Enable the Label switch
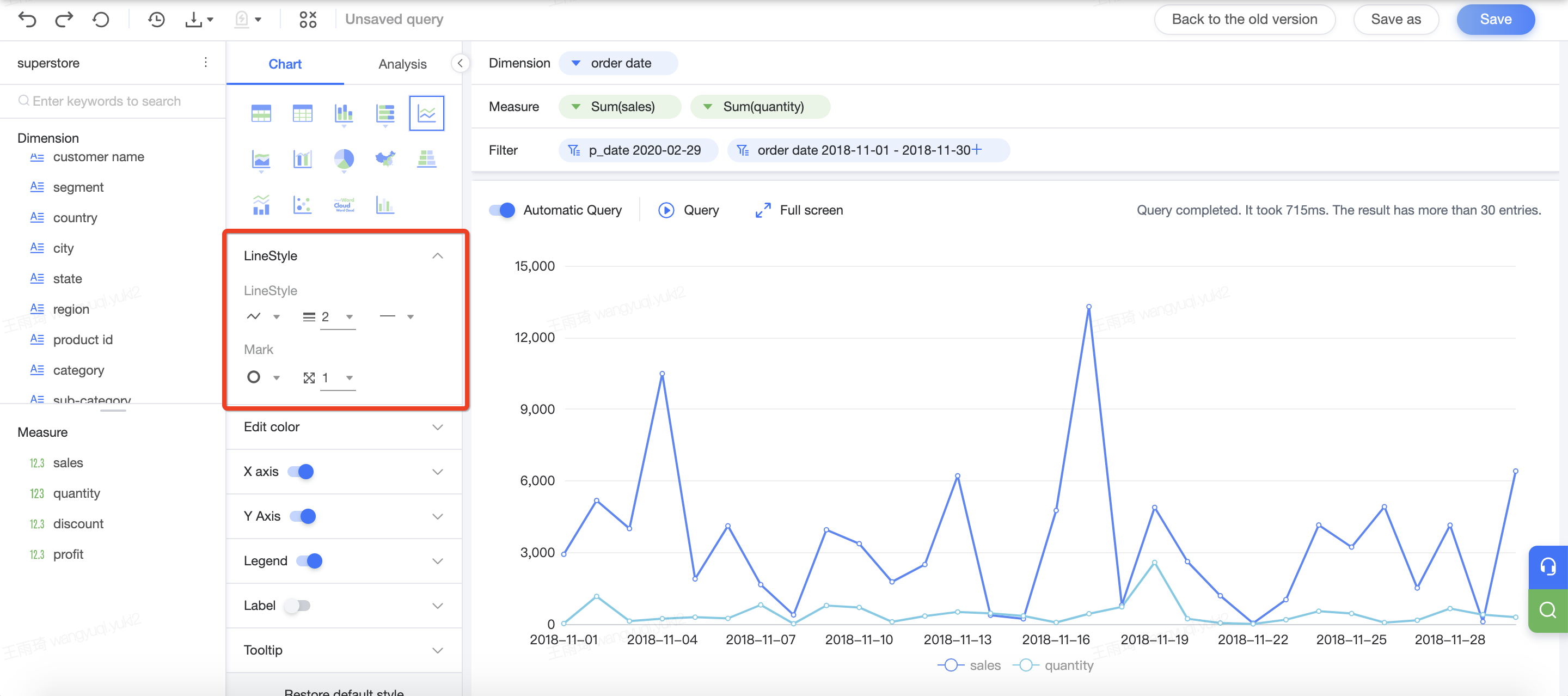Image resolution: width=1568 pixels, height=696 pixels. coord(298,606)
